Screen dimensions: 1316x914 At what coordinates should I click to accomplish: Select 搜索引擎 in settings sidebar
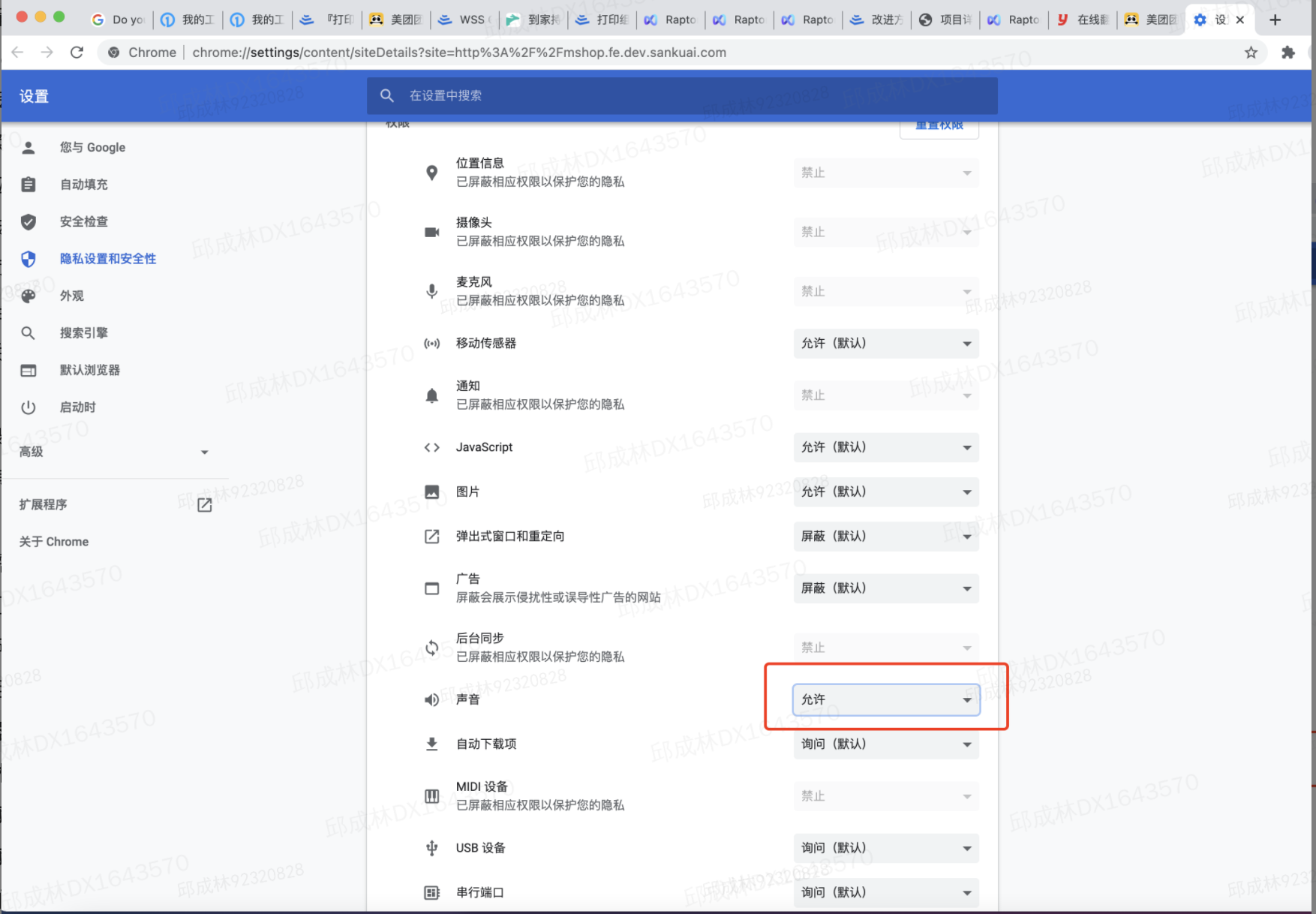[84, 333]
